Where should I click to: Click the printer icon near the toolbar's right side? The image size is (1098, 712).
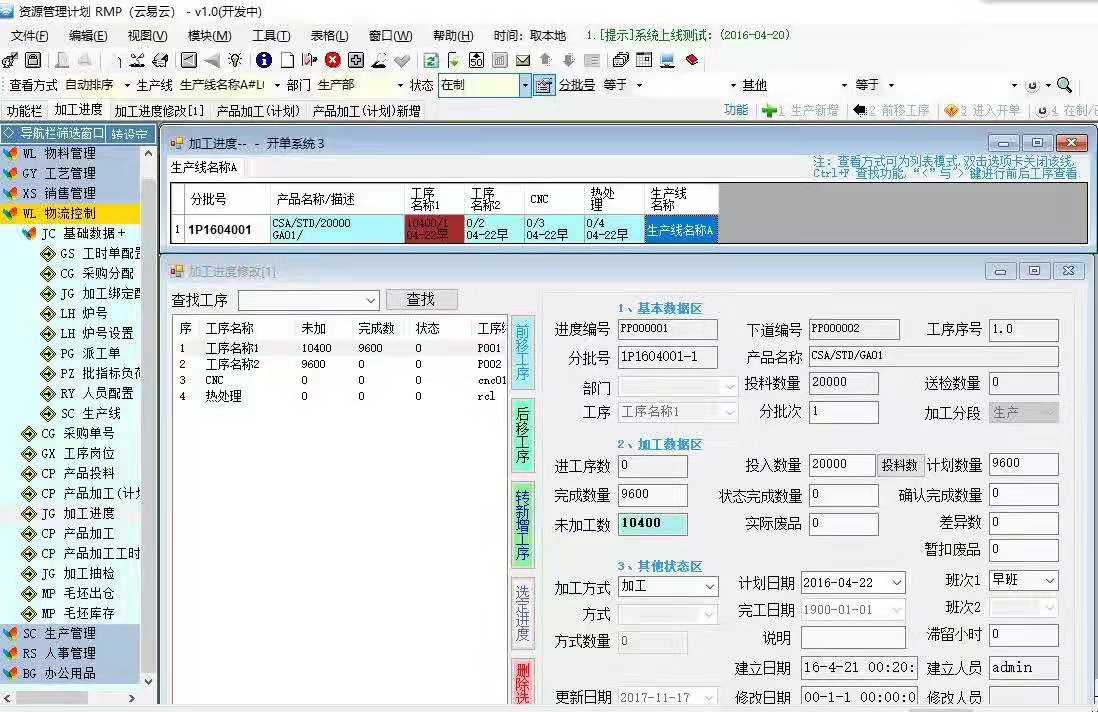(620, 60)
